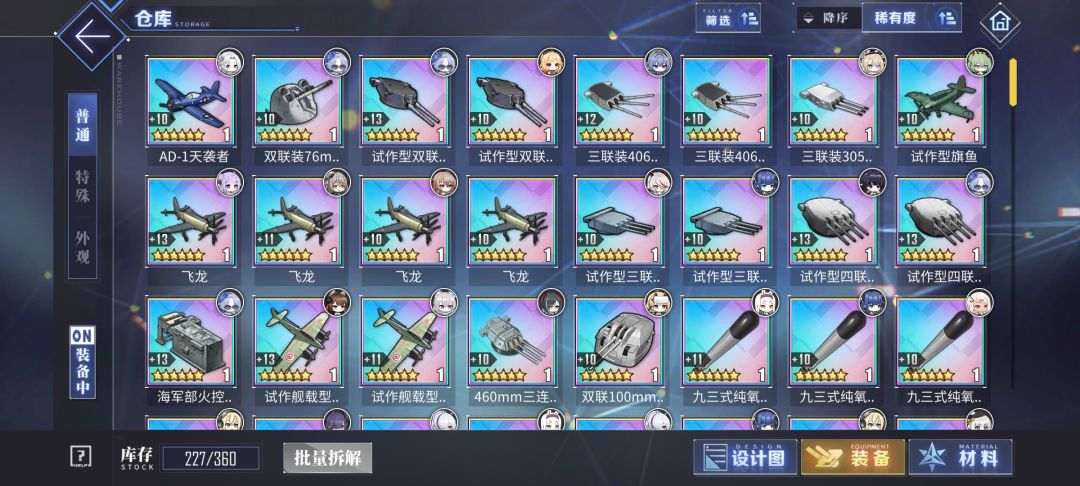The height and width of the screenshot is (486, 1080).
Task: Tap the back arrow icon
Action: tap(92, 36)
